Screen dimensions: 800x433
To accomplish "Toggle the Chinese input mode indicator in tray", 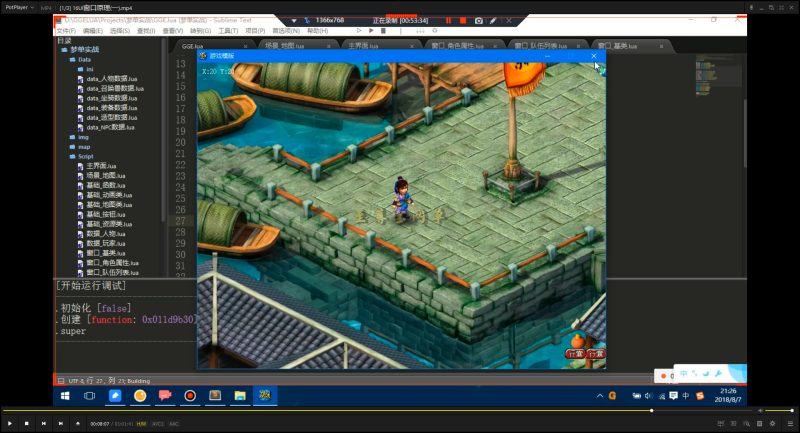I will [x=686, y=396].
